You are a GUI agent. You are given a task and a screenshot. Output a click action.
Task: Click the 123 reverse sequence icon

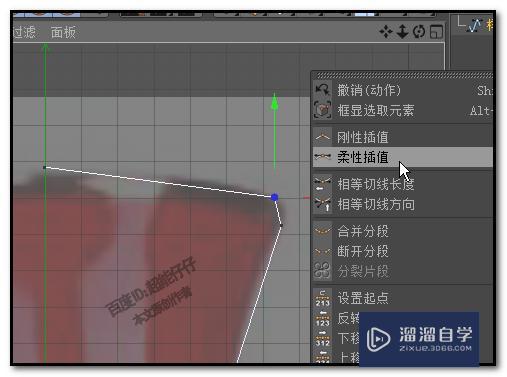point(322,318)
